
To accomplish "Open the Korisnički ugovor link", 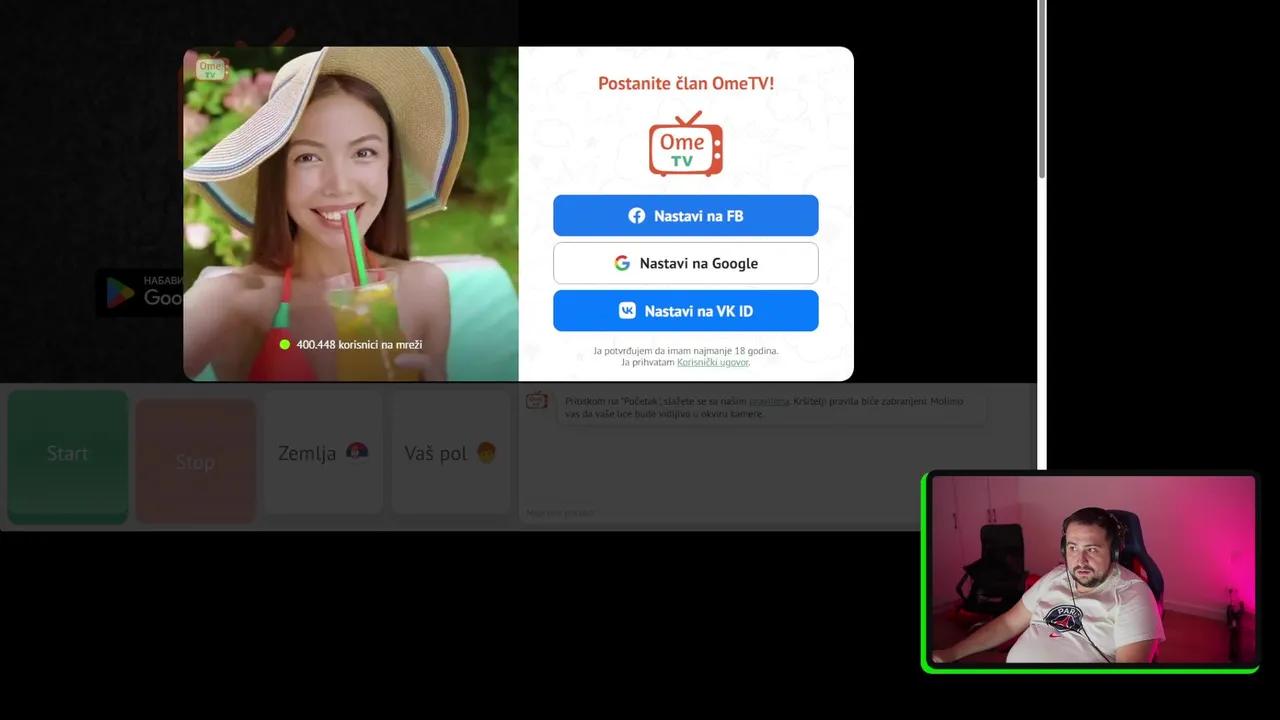I will pos(712,362).
